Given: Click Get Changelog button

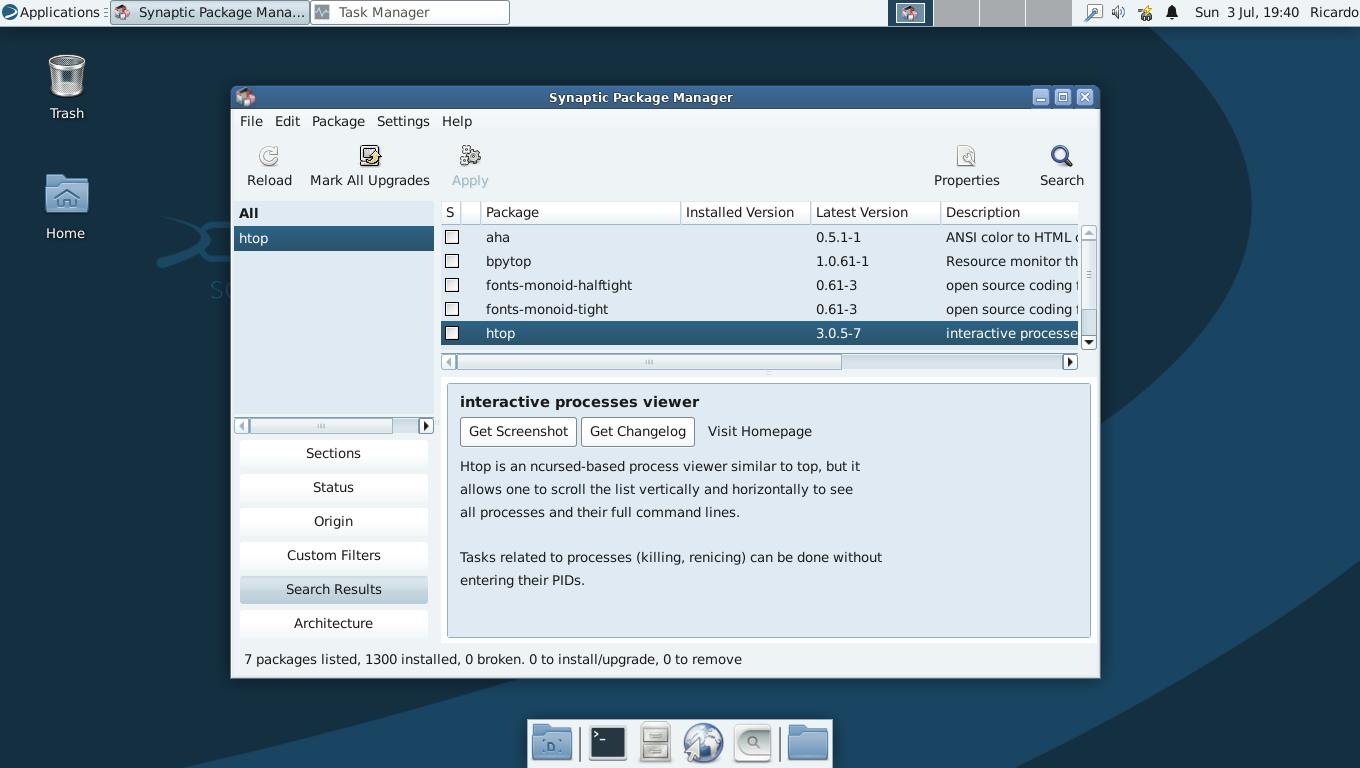Looking at the screenshot, I should tap(638, 431).
